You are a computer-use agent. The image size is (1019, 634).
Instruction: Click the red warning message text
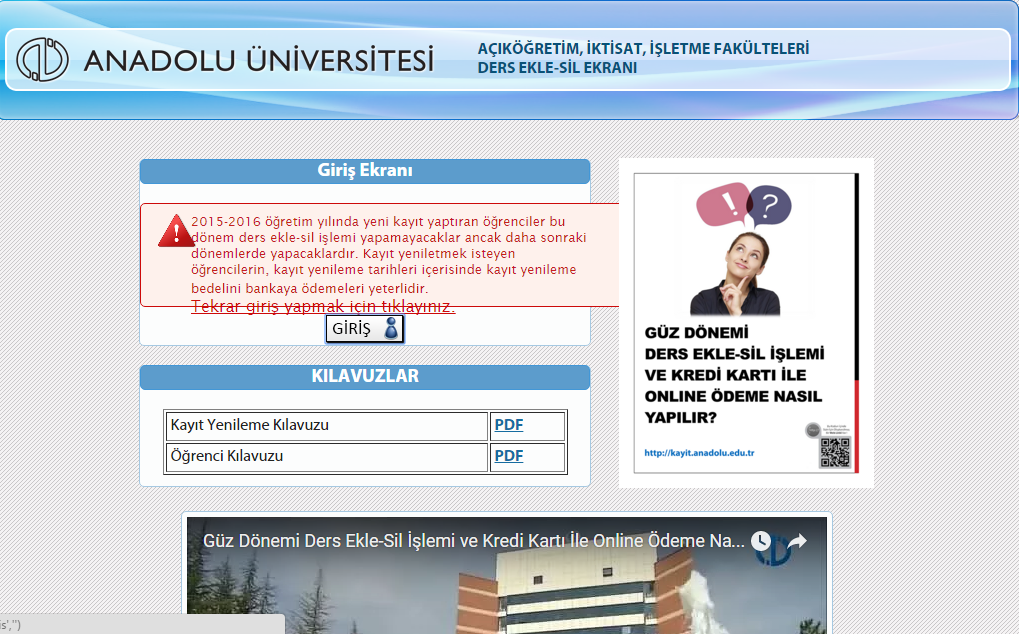(389, 255)
